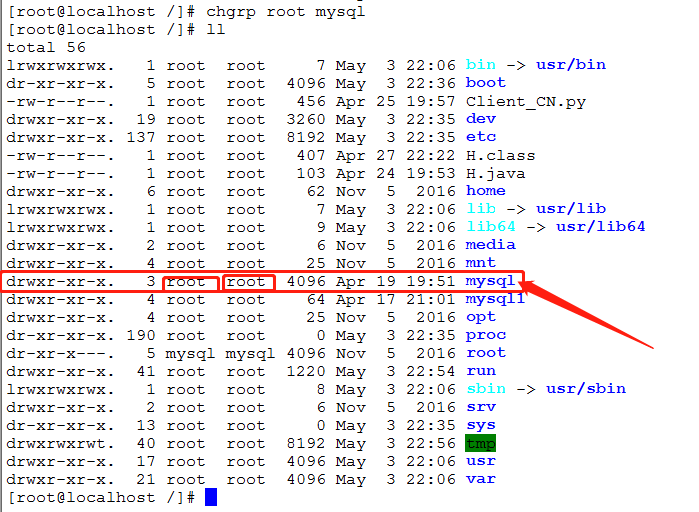Click the link count '137' on etc row
The height and width of the screenshot is (512, 699).
point(140,137)
